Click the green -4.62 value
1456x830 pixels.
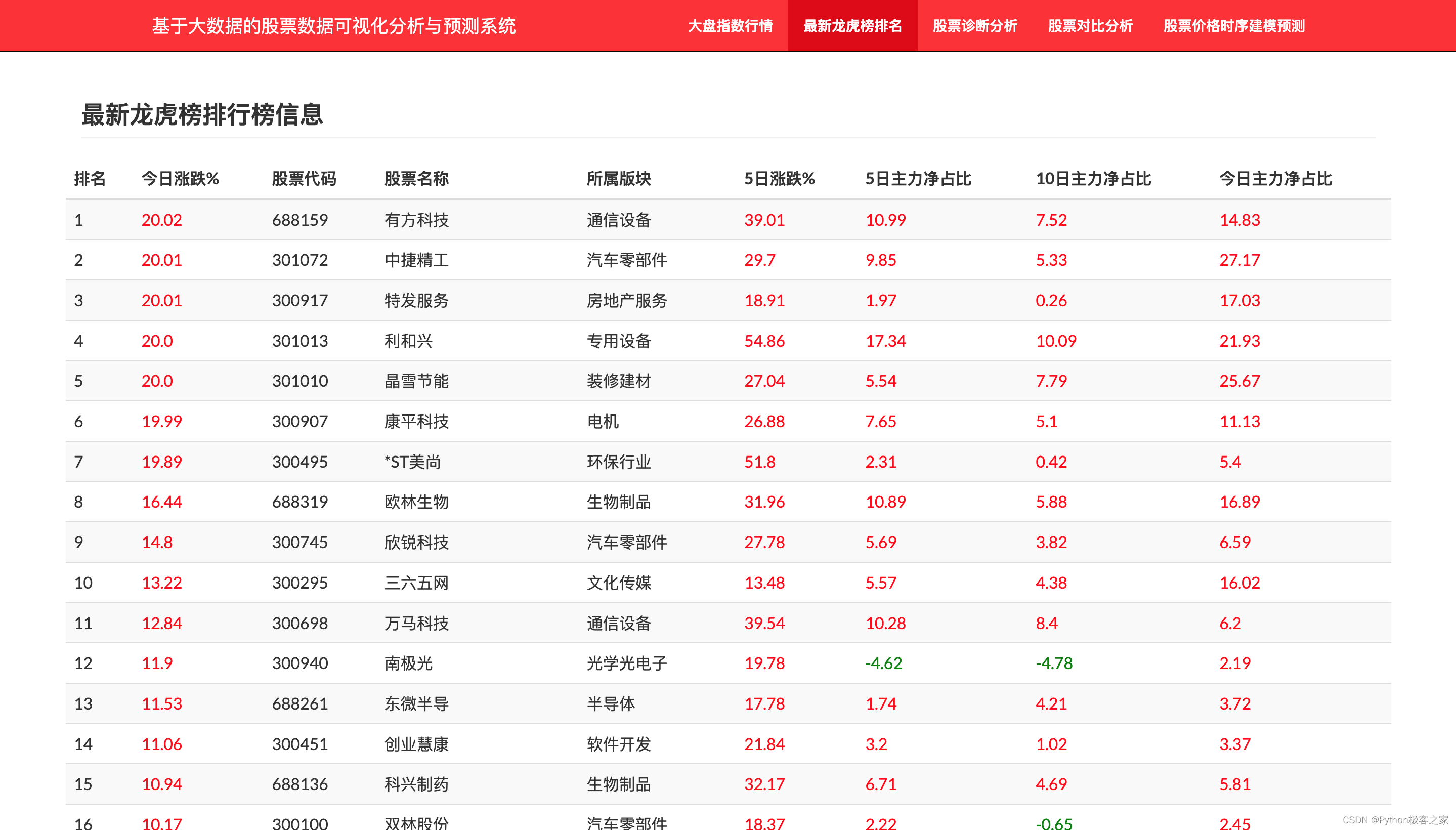tap(883, 663)
